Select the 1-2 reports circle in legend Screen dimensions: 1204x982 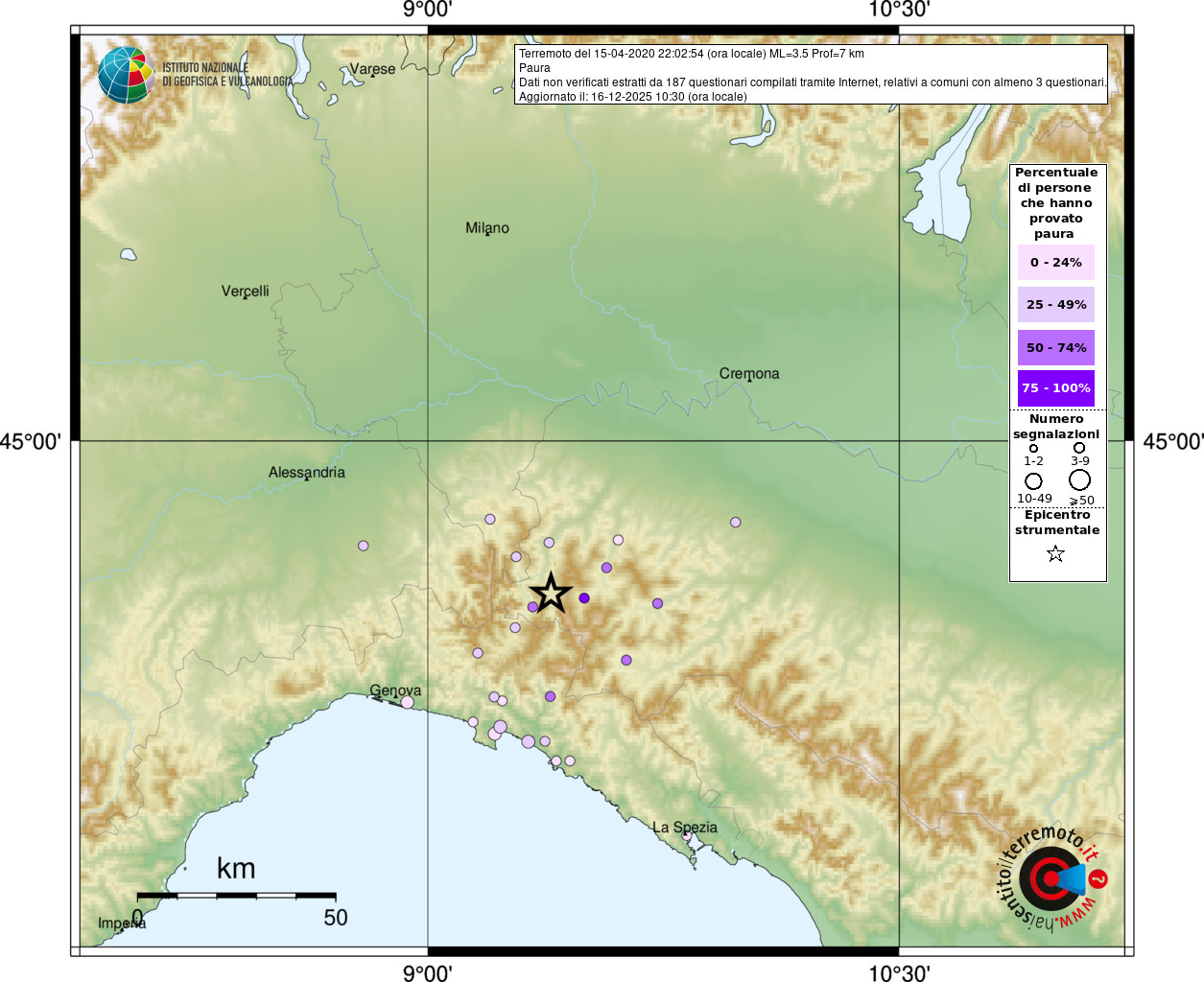1033,448
